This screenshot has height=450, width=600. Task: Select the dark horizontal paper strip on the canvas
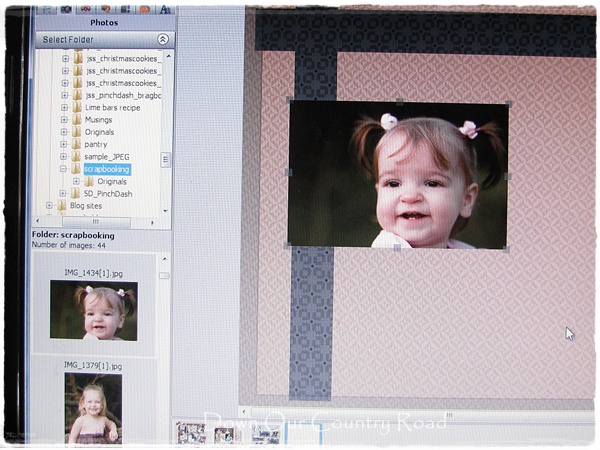425,35
